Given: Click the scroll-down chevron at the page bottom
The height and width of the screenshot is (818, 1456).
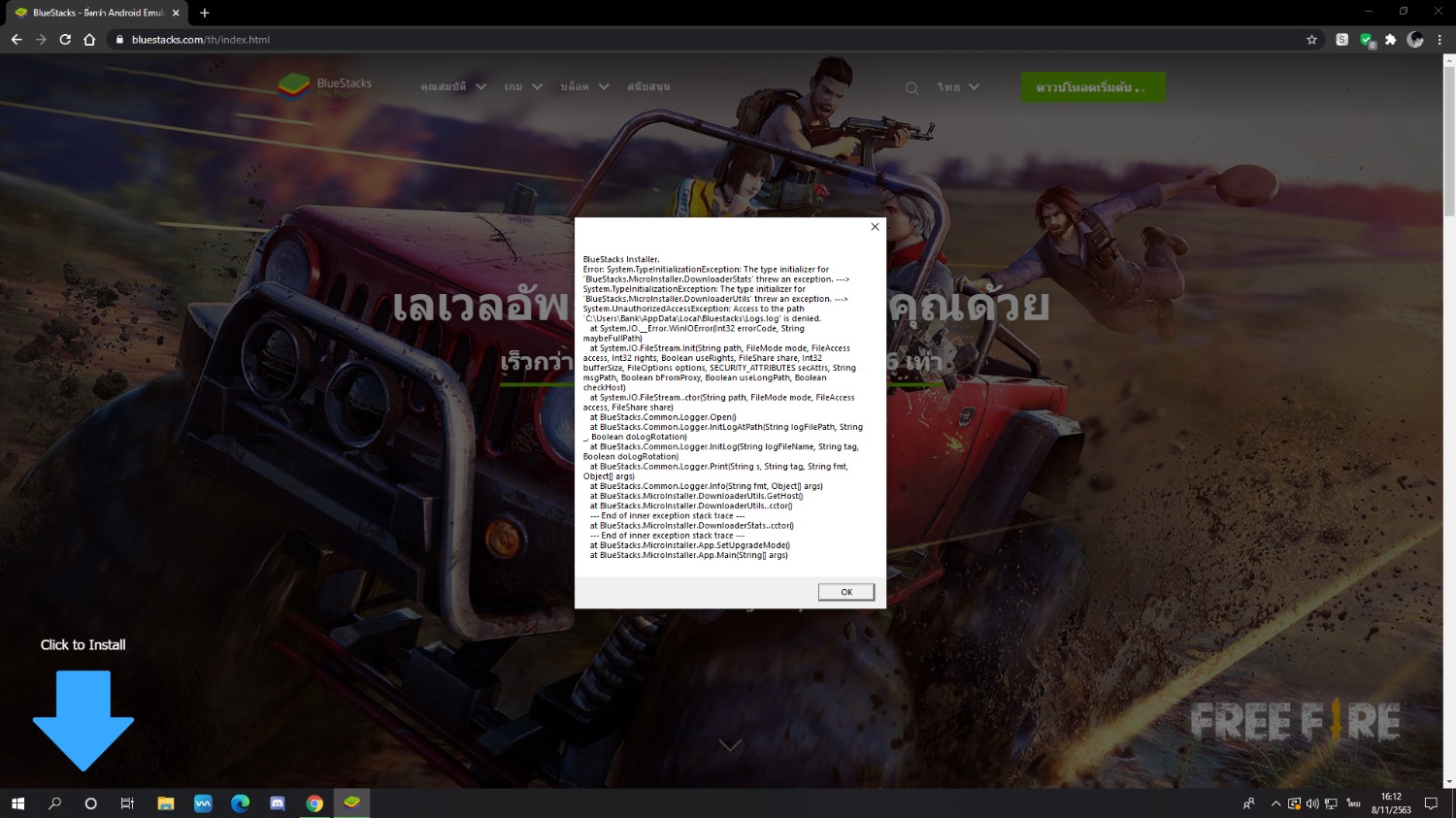Looking at the screenshot, I should (730, 745).
